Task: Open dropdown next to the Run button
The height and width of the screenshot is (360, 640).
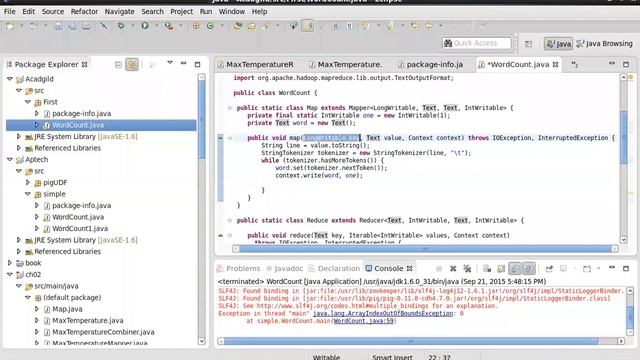Action: (x=156, y=26)
